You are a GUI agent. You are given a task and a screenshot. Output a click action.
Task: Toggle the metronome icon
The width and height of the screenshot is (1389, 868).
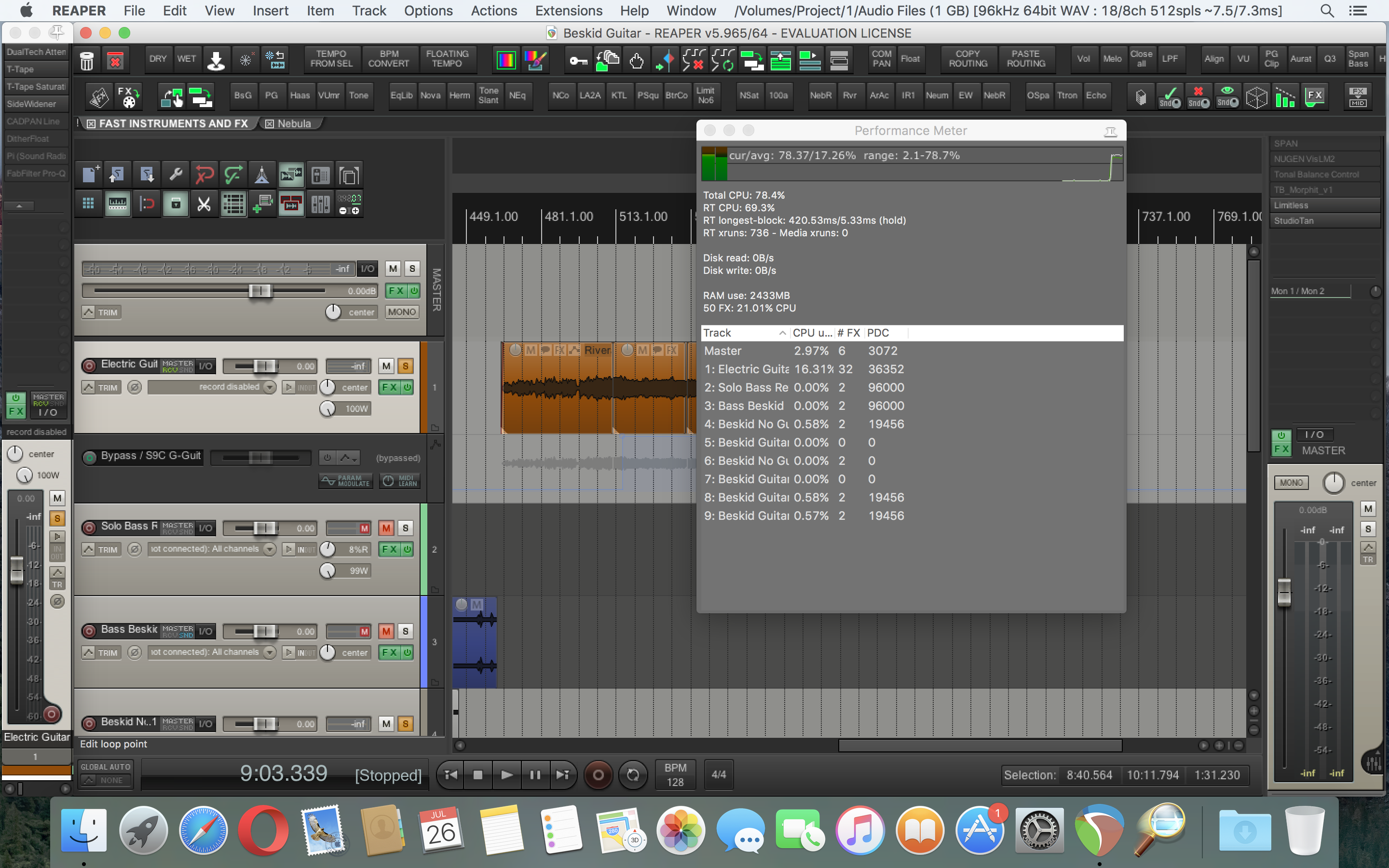262,175
